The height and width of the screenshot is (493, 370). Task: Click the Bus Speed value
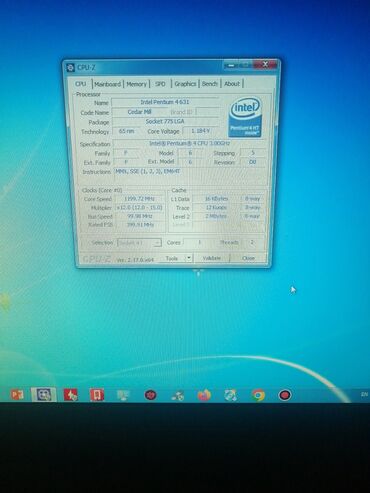coord(140,216)
